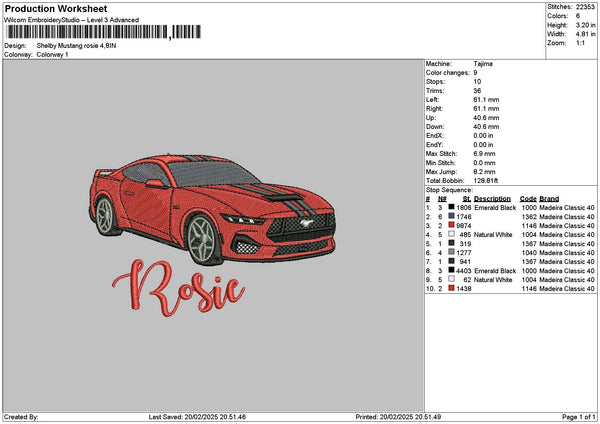Click the 'Created By:' footer label
This screenshot has width=600, height=424.
point(21,417)
